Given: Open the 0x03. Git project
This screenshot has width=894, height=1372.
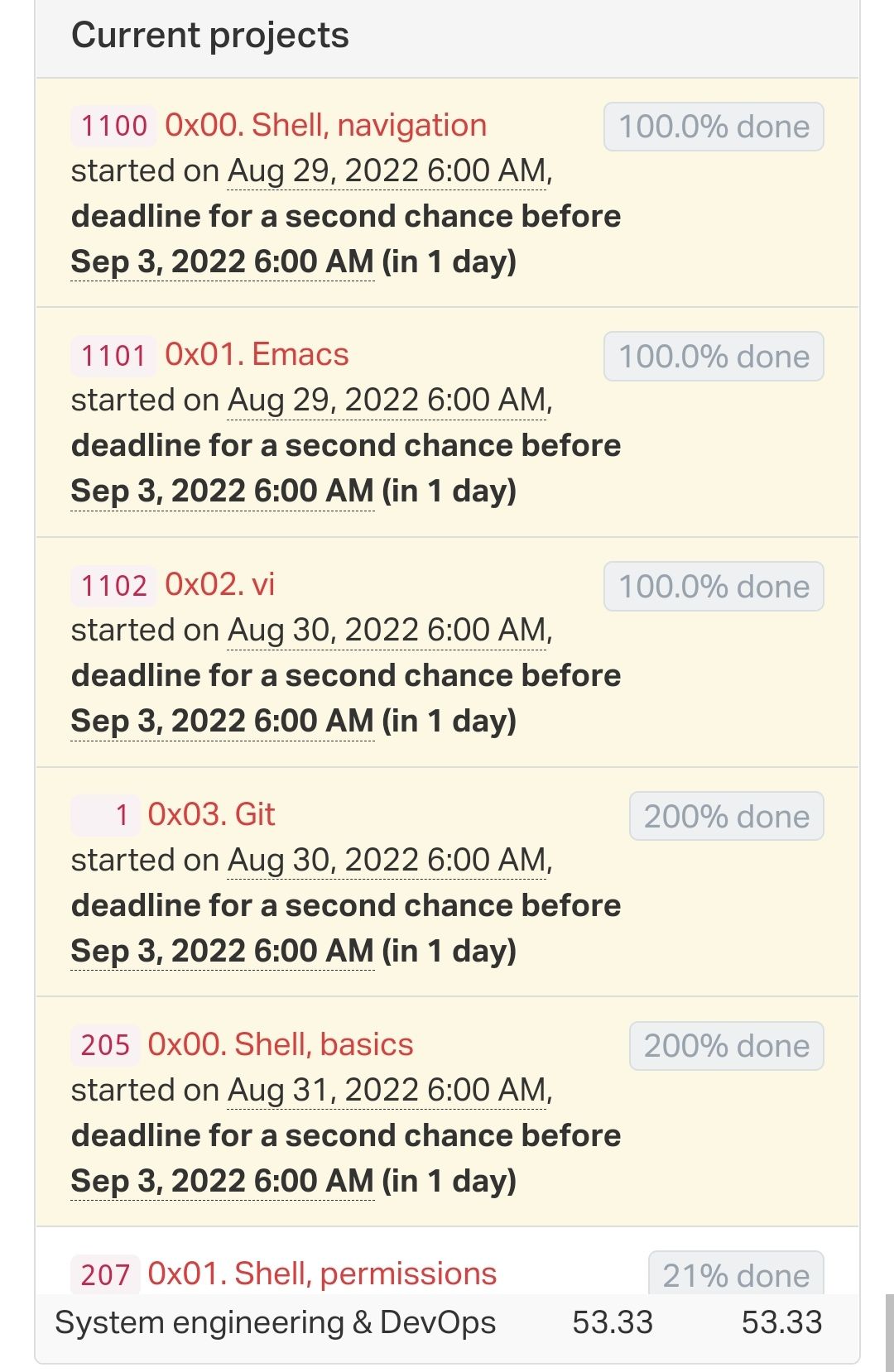Looking at the screenshot, I should tap(211, 814).
